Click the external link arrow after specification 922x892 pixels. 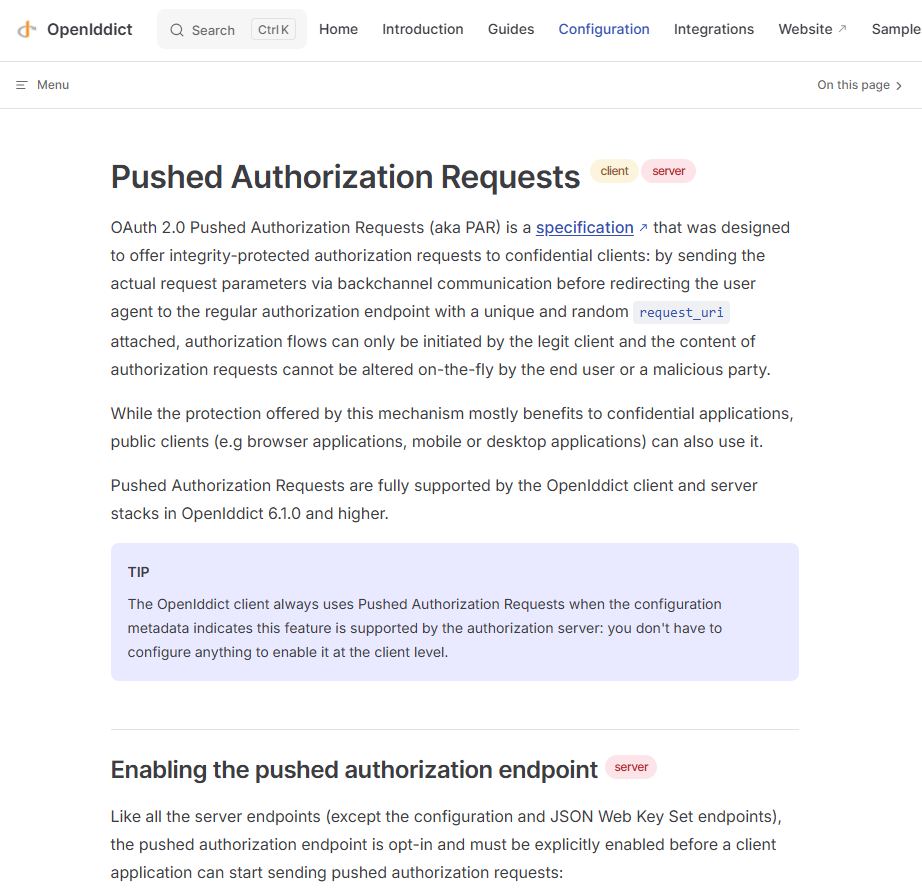coord(643,228)
